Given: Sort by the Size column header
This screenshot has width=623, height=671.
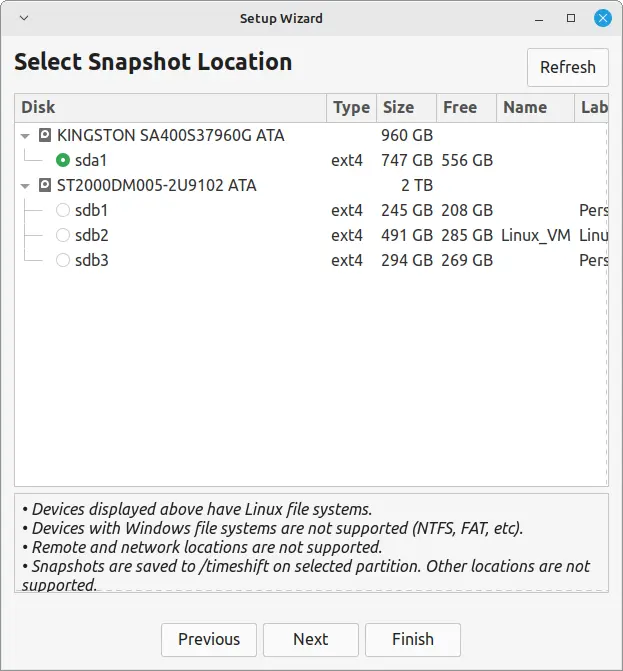Looking at the screenshot, I should click(x=398, y=107).
